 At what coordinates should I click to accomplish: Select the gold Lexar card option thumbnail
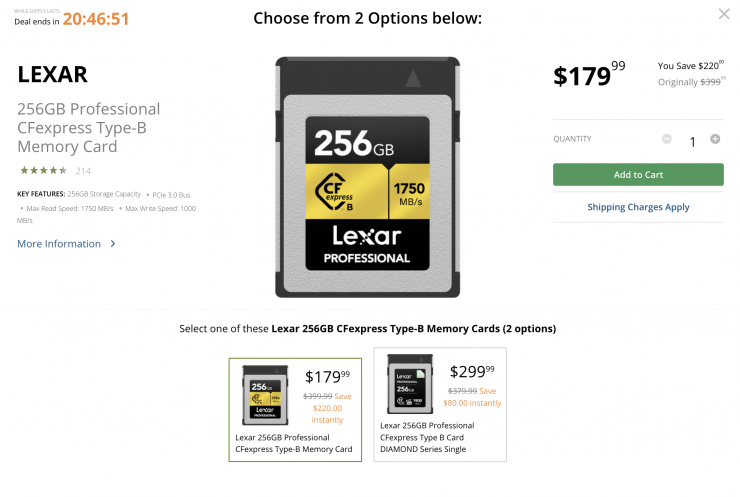260,395
